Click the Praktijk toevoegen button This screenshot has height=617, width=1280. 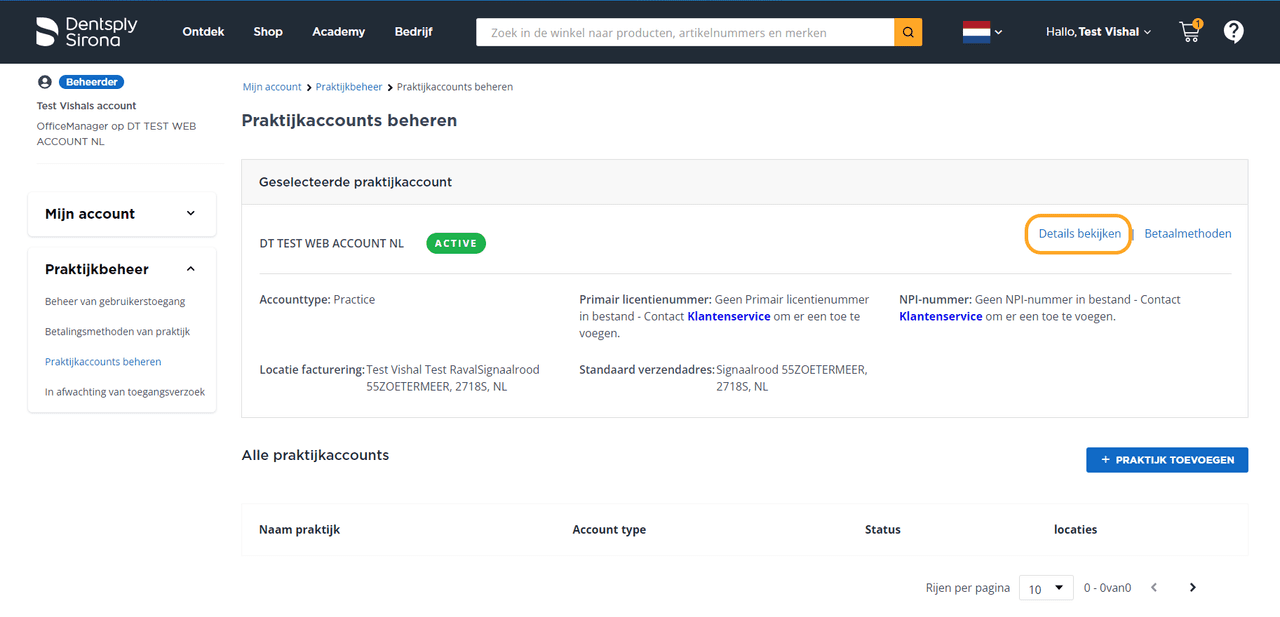click(1167, 460)
